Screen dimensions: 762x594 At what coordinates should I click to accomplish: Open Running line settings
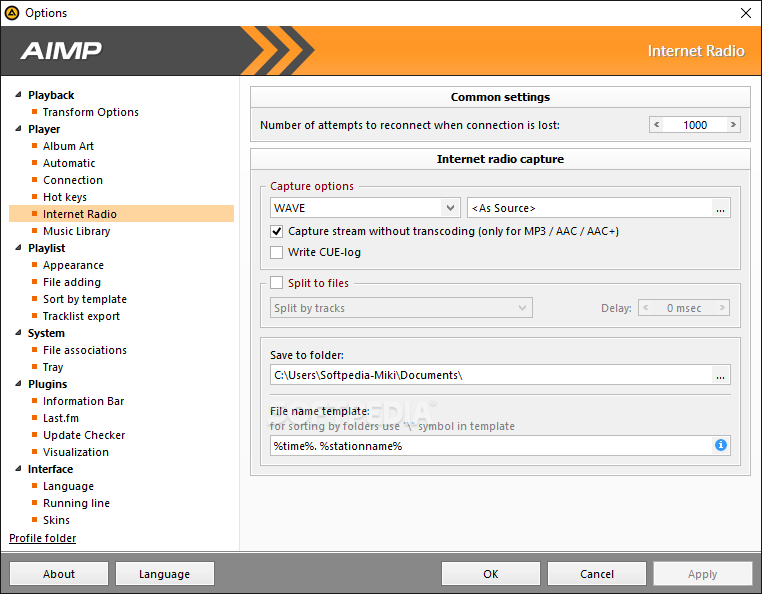point(76,504)
